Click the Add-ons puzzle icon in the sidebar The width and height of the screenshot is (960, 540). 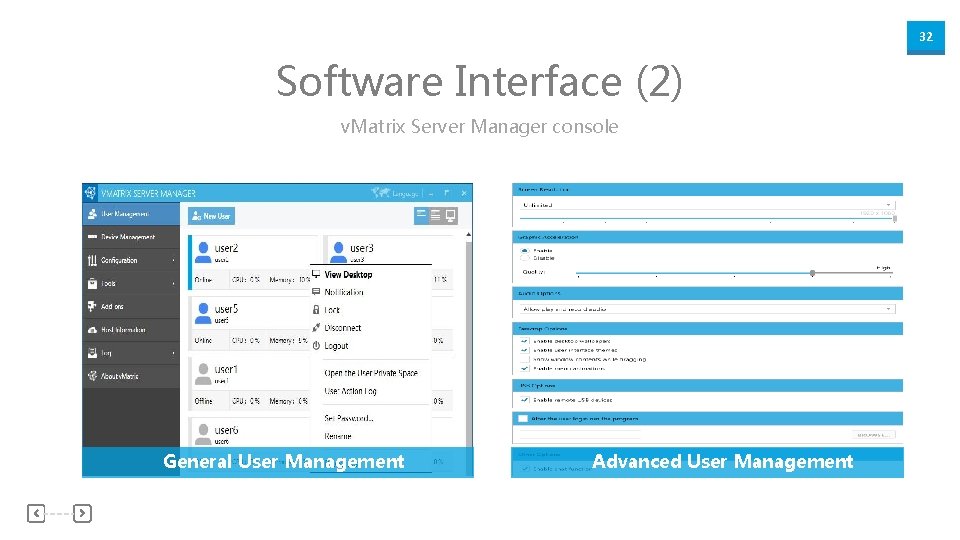[x=92, y=306]
